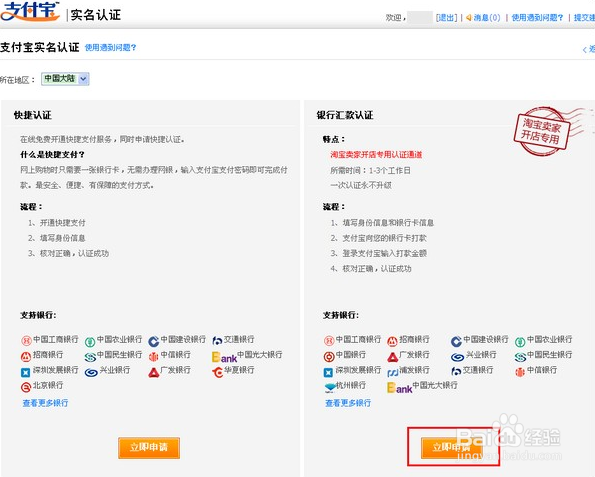Click 招商银行 icon in 银行汇款认证 panel
The width and height of the screenshot is (595, 477).
click(x=392, y=341)
